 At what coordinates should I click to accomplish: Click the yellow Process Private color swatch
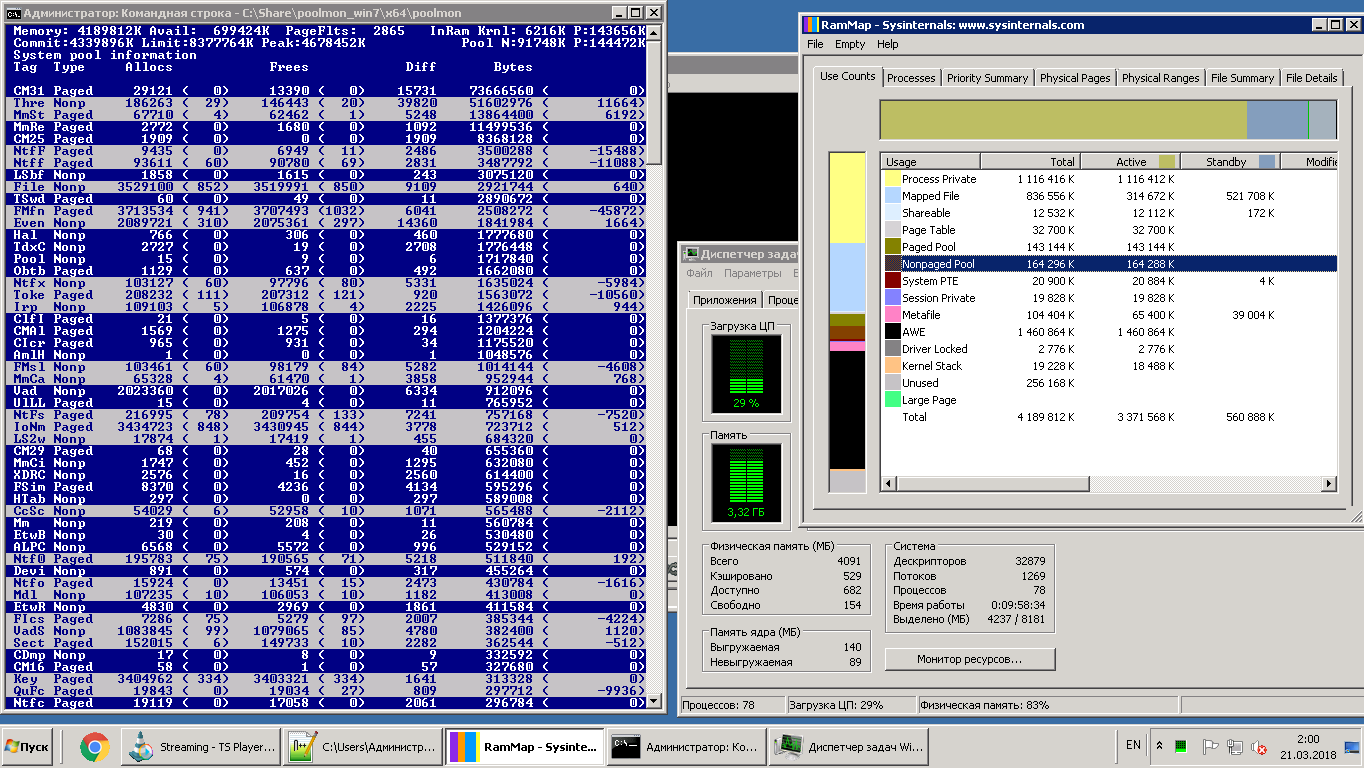coord(892,179)
